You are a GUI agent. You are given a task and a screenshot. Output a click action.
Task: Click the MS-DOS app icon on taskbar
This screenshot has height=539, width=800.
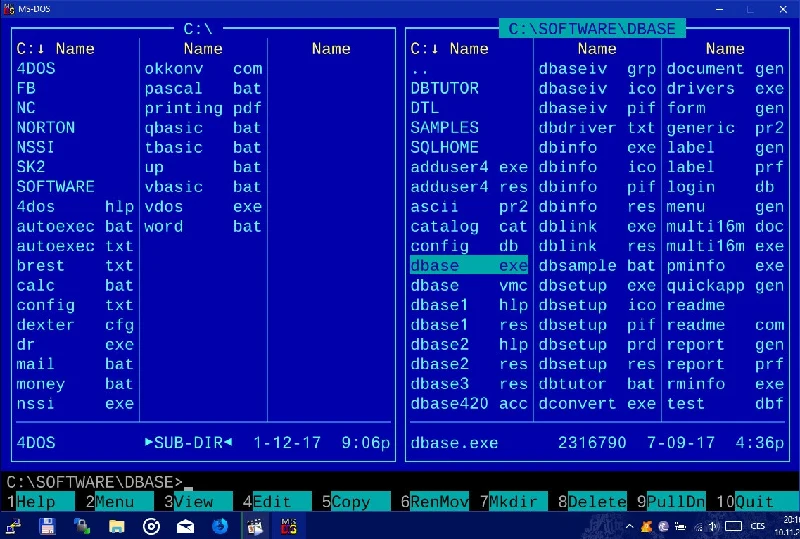289,526
